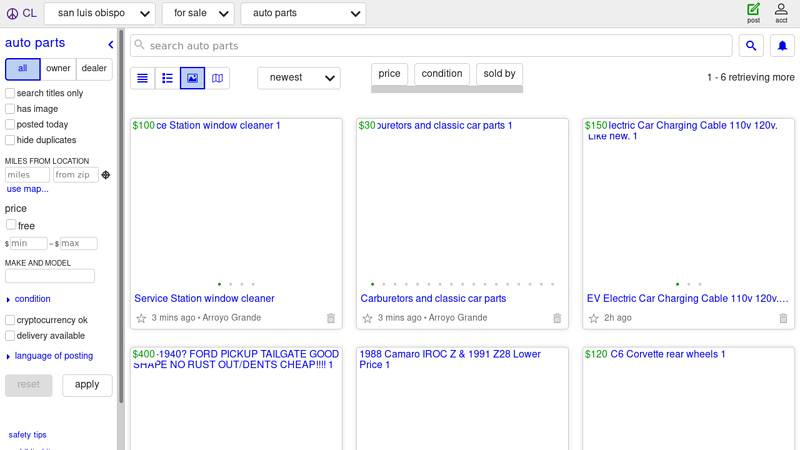The height and width of the screenshot is (450, 800).
Task: Click the max price field
Action: coord(79,243)
